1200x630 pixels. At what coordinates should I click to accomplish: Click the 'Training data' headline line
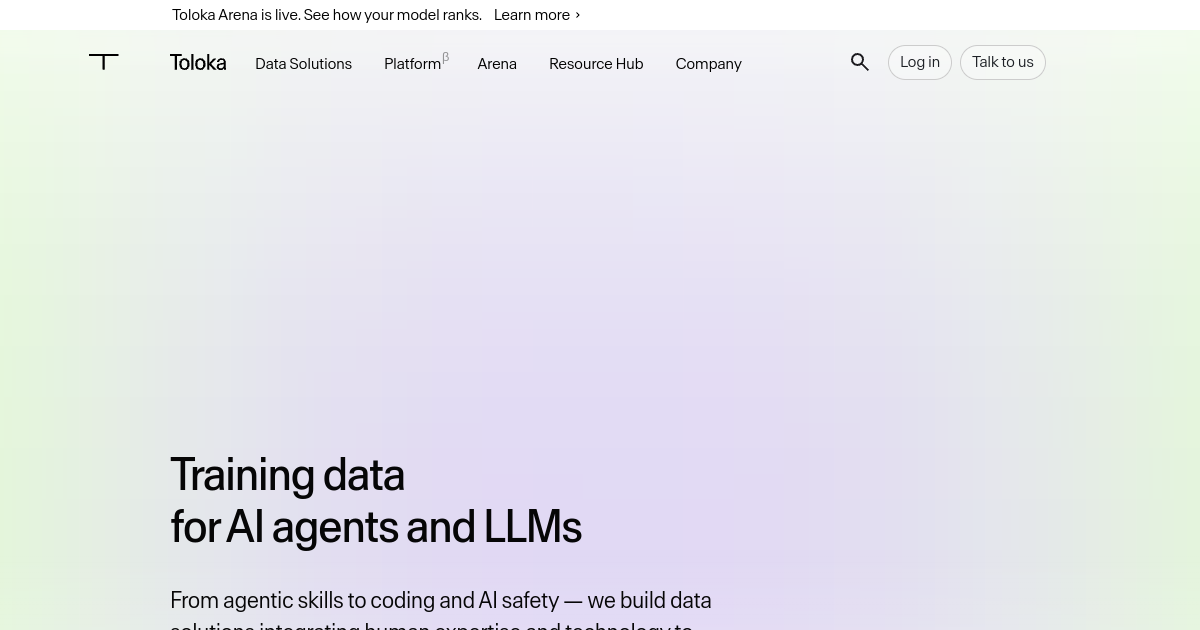pos(288,475)
